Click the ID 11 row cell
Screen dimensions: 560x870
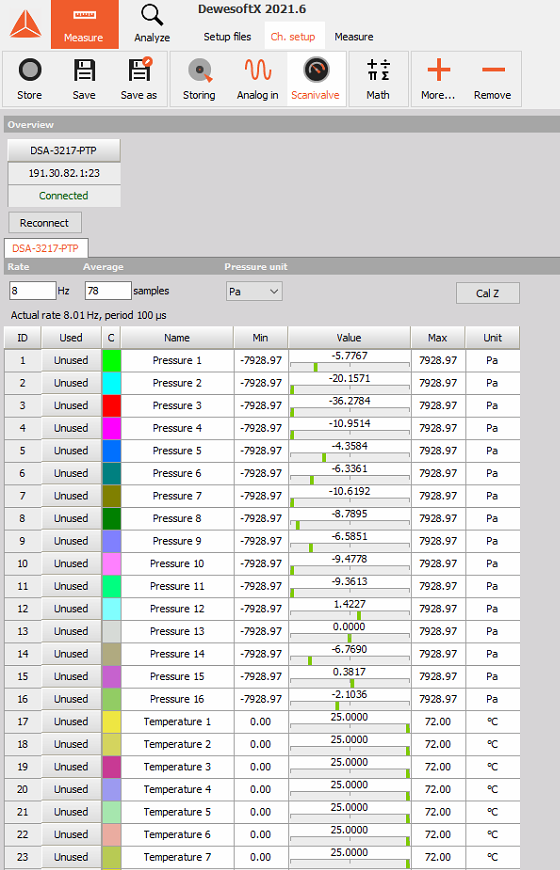pos(22,586)
